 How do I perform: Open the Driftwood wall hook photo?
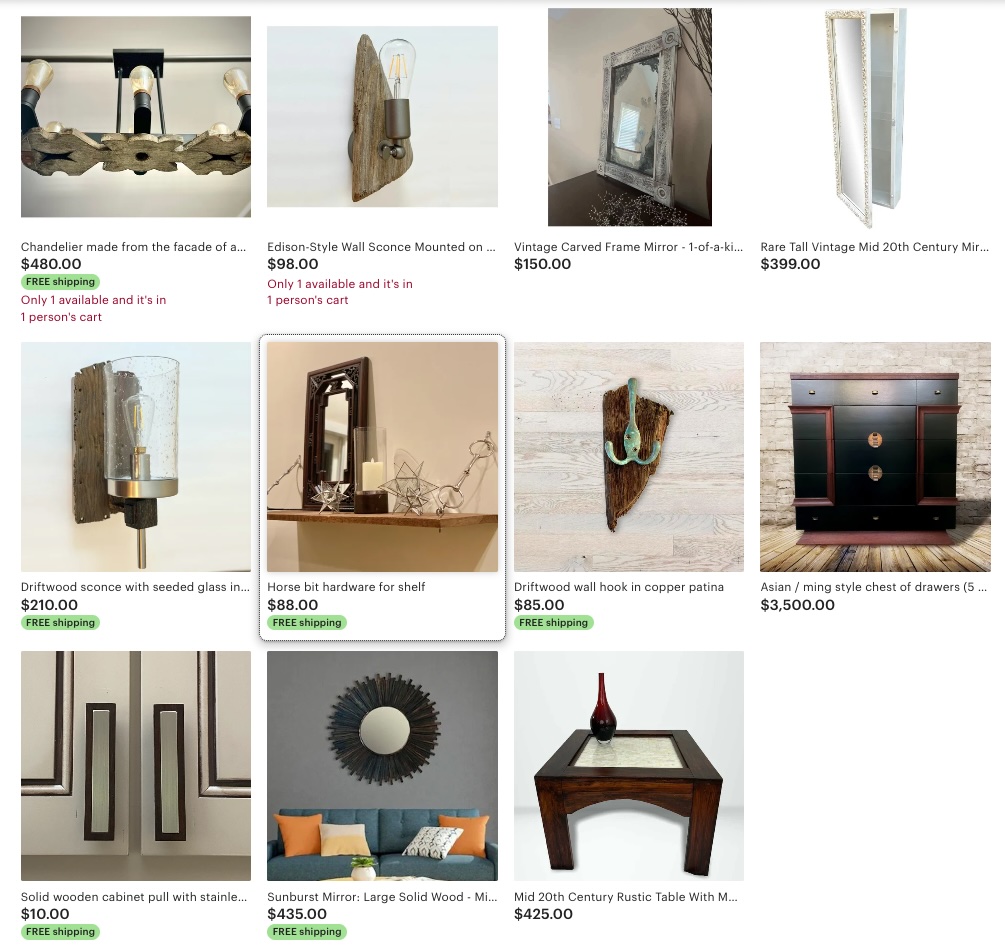(x=629, y=457)
